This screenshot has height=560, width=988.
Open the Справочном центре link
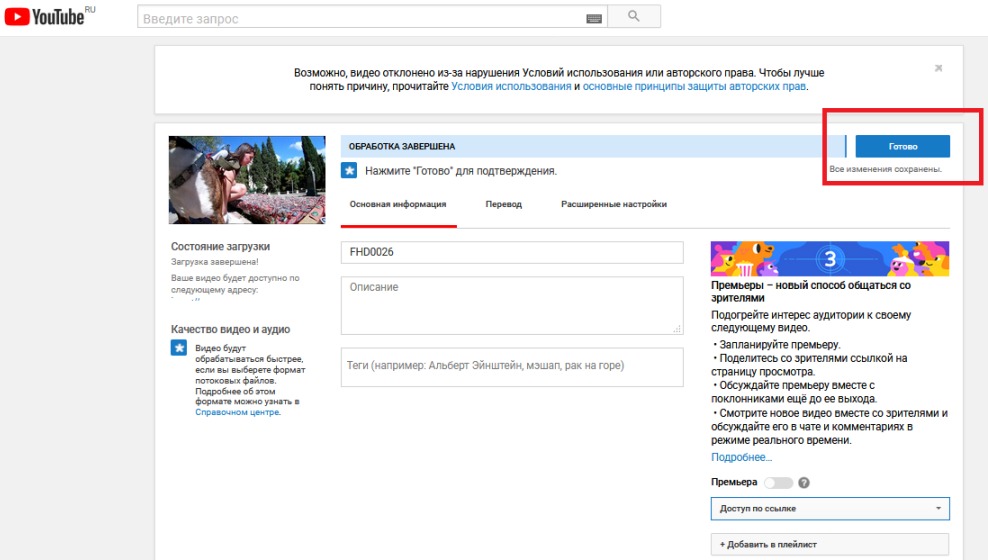tap(237, 412)
